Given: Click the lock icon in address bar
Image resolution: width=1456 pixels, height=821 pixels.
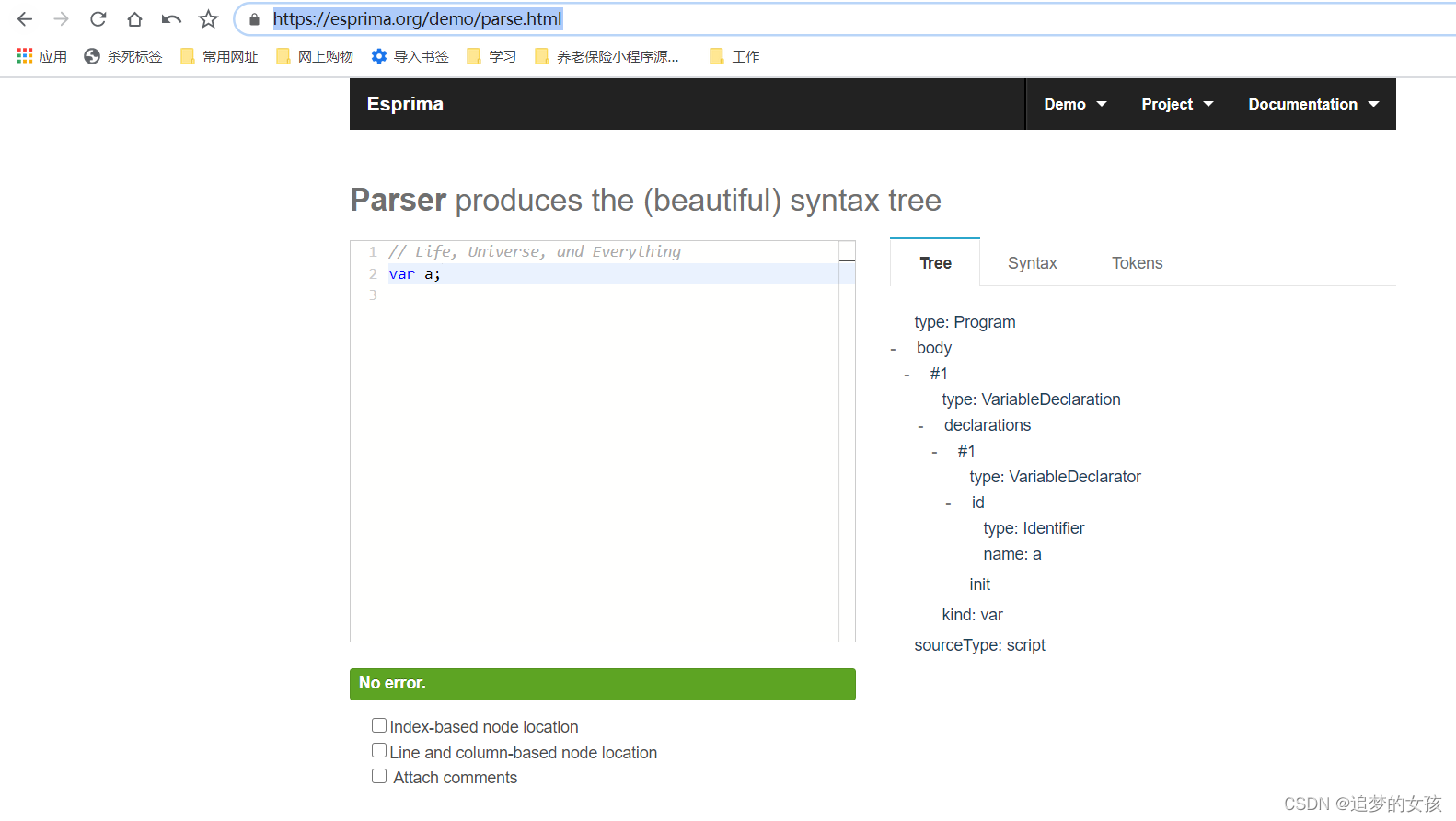Looking at the screenshot, I should [255, 19].
